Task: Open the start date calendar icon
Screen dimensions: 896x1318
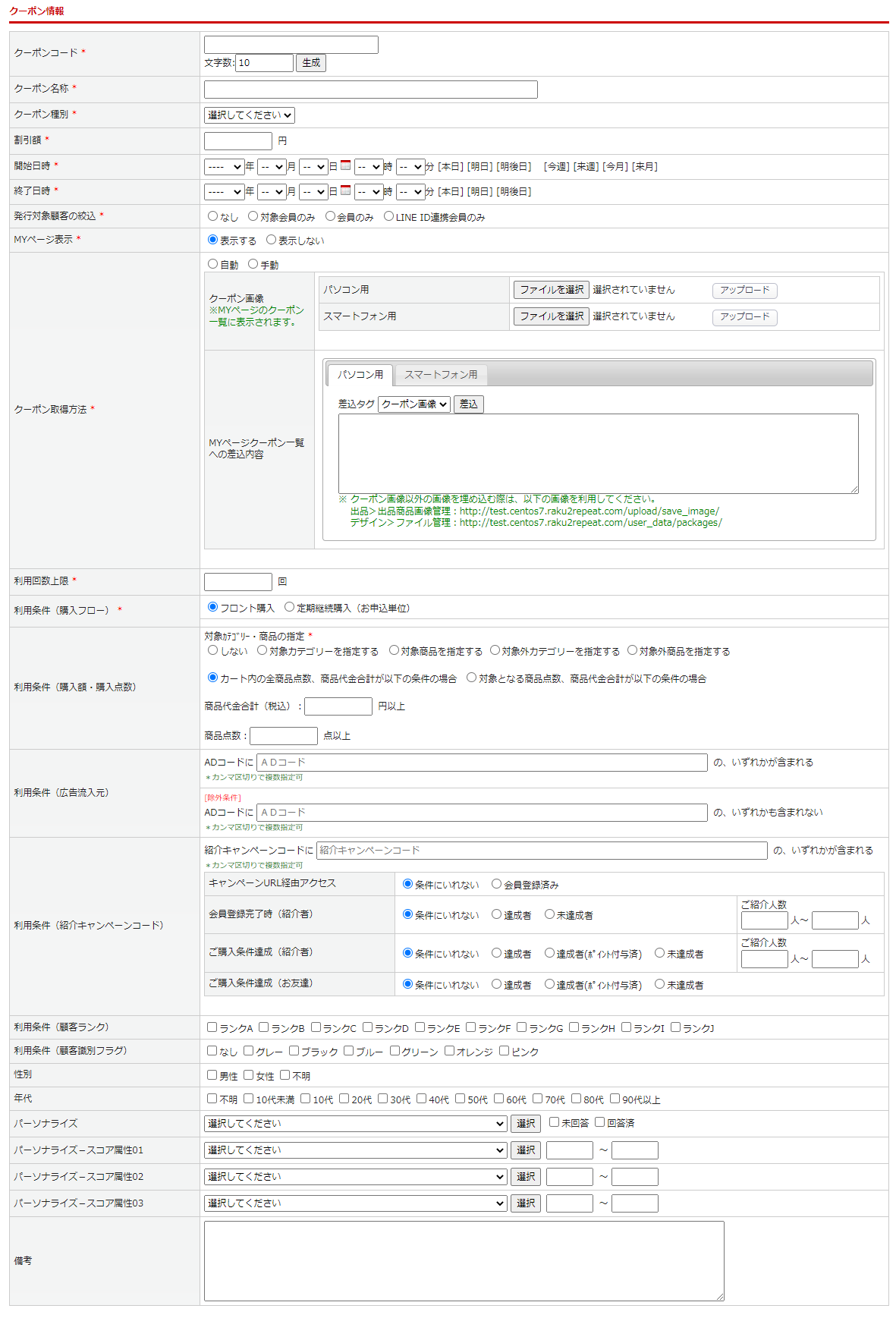Action: (x=345, y=165)
